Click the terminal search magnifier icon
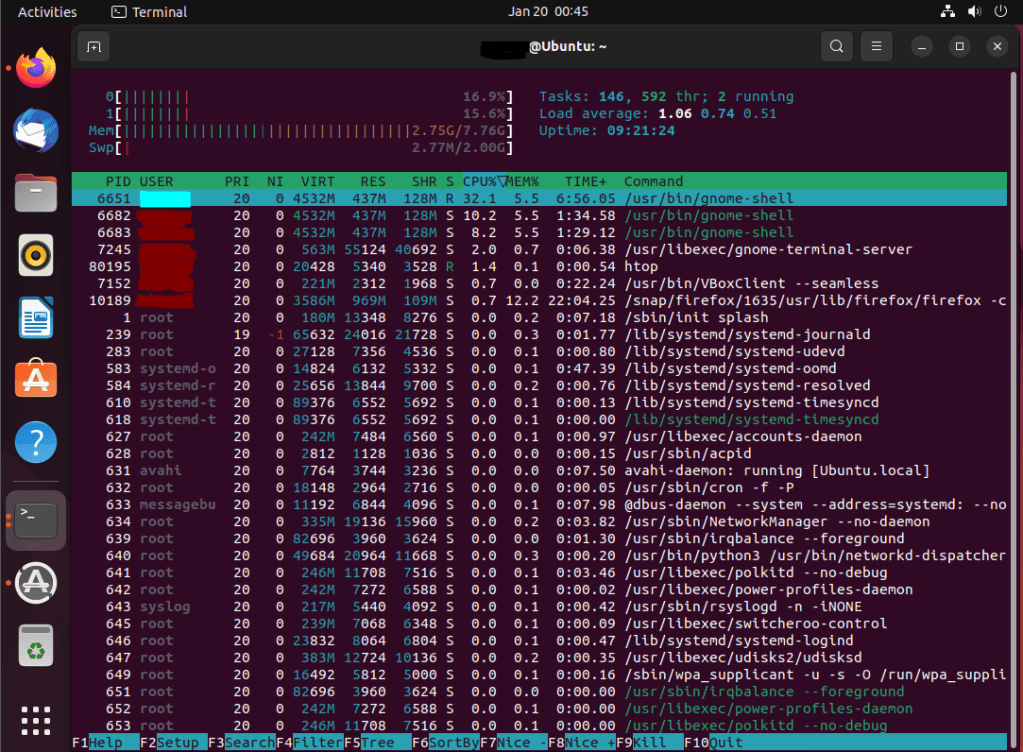The width and height of the screenshot is (1023, 752). coord(836,47)
